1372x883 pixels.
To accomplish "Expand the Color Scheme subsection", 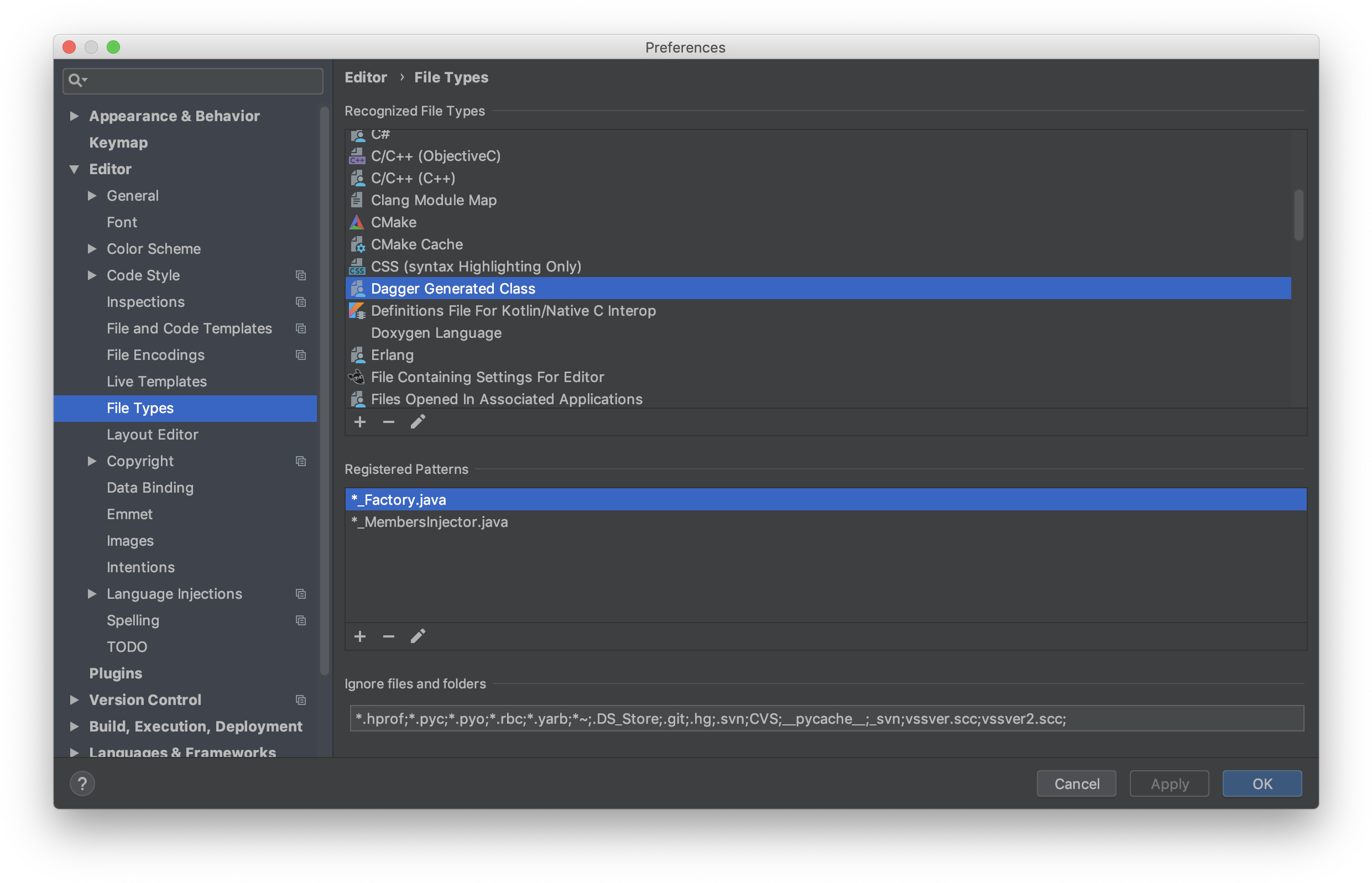I will (92, 249).
